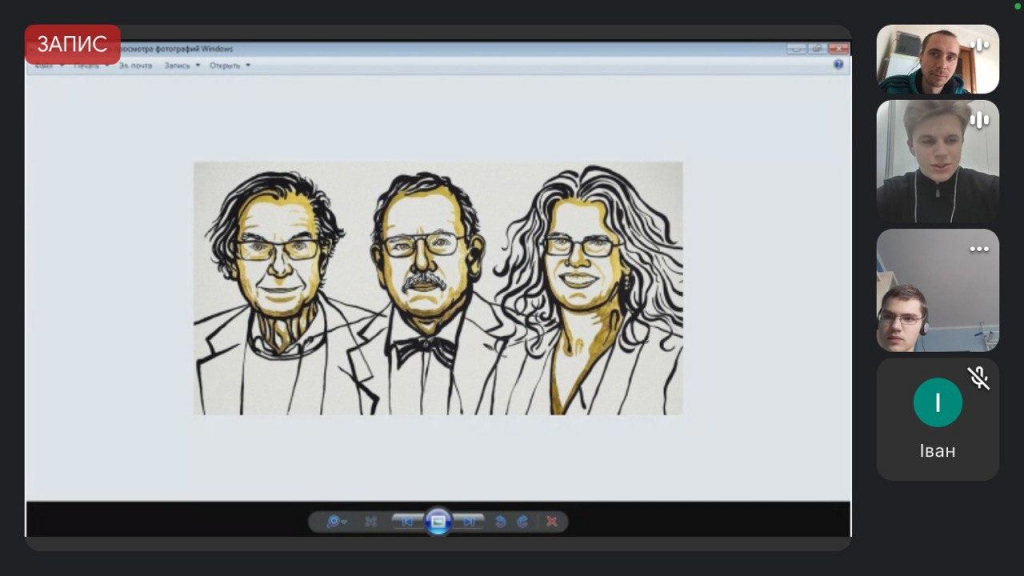Click the Эл. почта menu item
The width and height of the screenshot is (1024, 576).
(135, 65)
